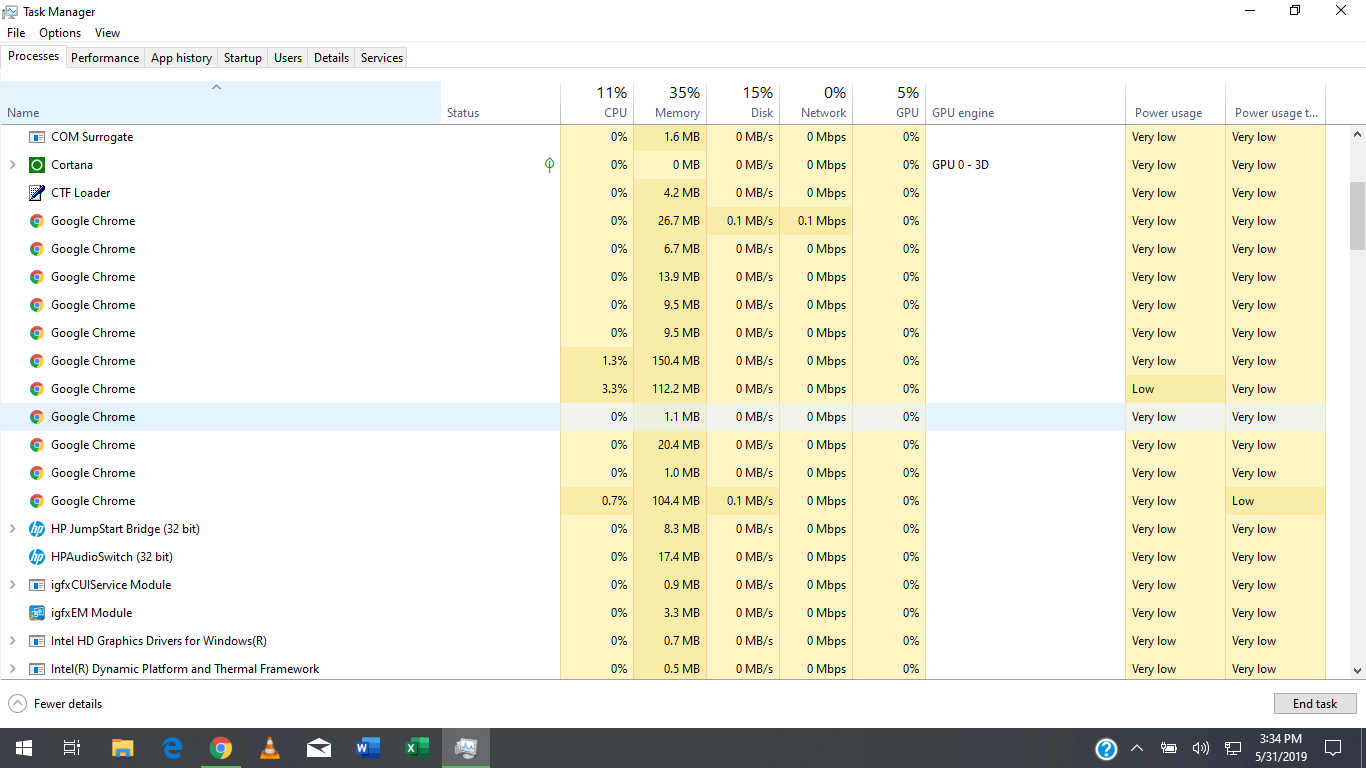The height and width of the screenshot is (768, 1366).
Task: Click the Task Manager taskbar icon
Action: pyautogui.click(x=466, y=748)
